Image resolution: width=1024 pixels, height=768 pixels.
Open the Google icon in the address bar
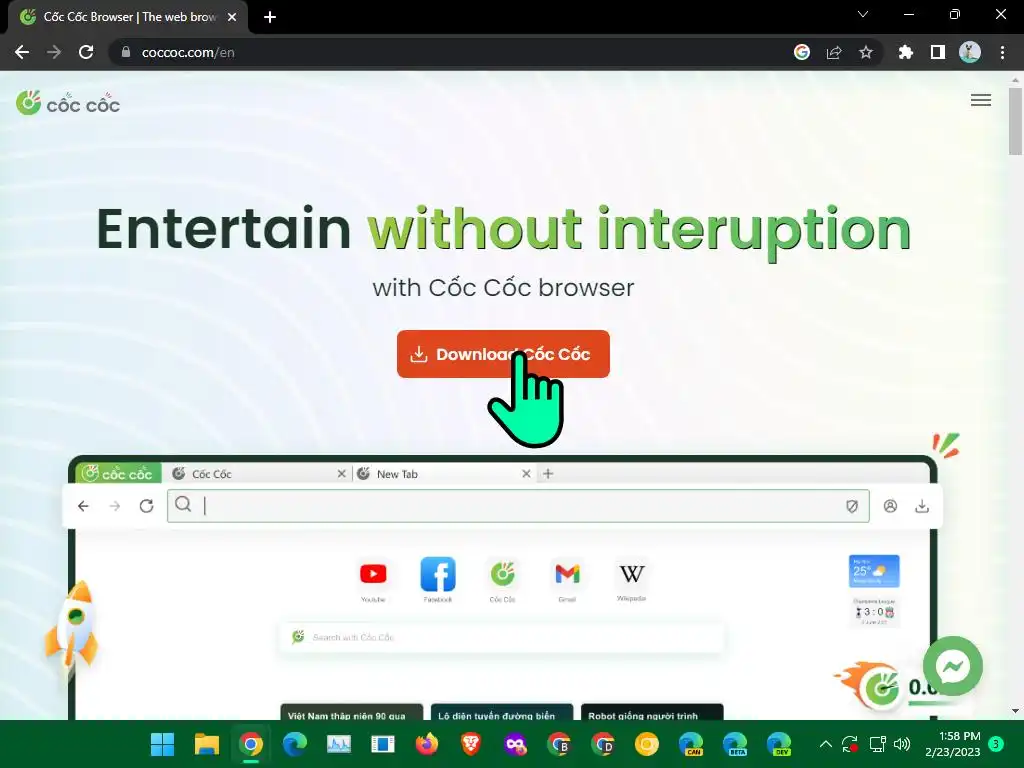[x=802, y=52]
